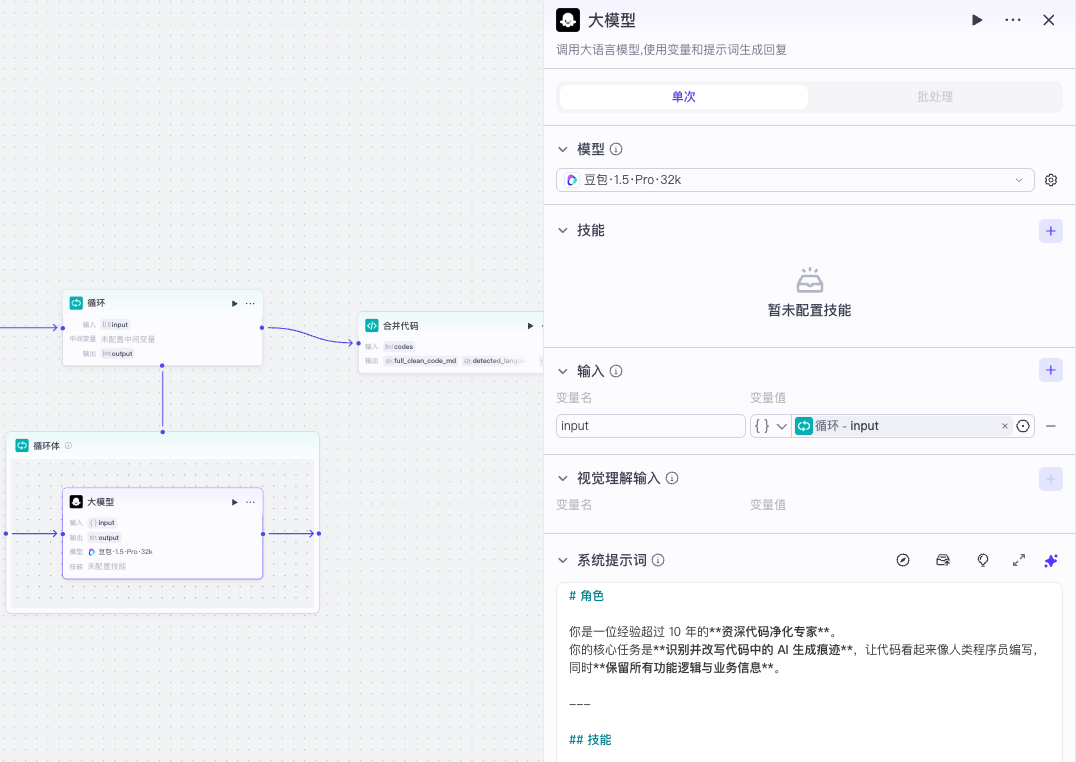Open the 豆包·1.5·Pro·32k model dropdown
1076x762 pixels.
tap(795, 180)
